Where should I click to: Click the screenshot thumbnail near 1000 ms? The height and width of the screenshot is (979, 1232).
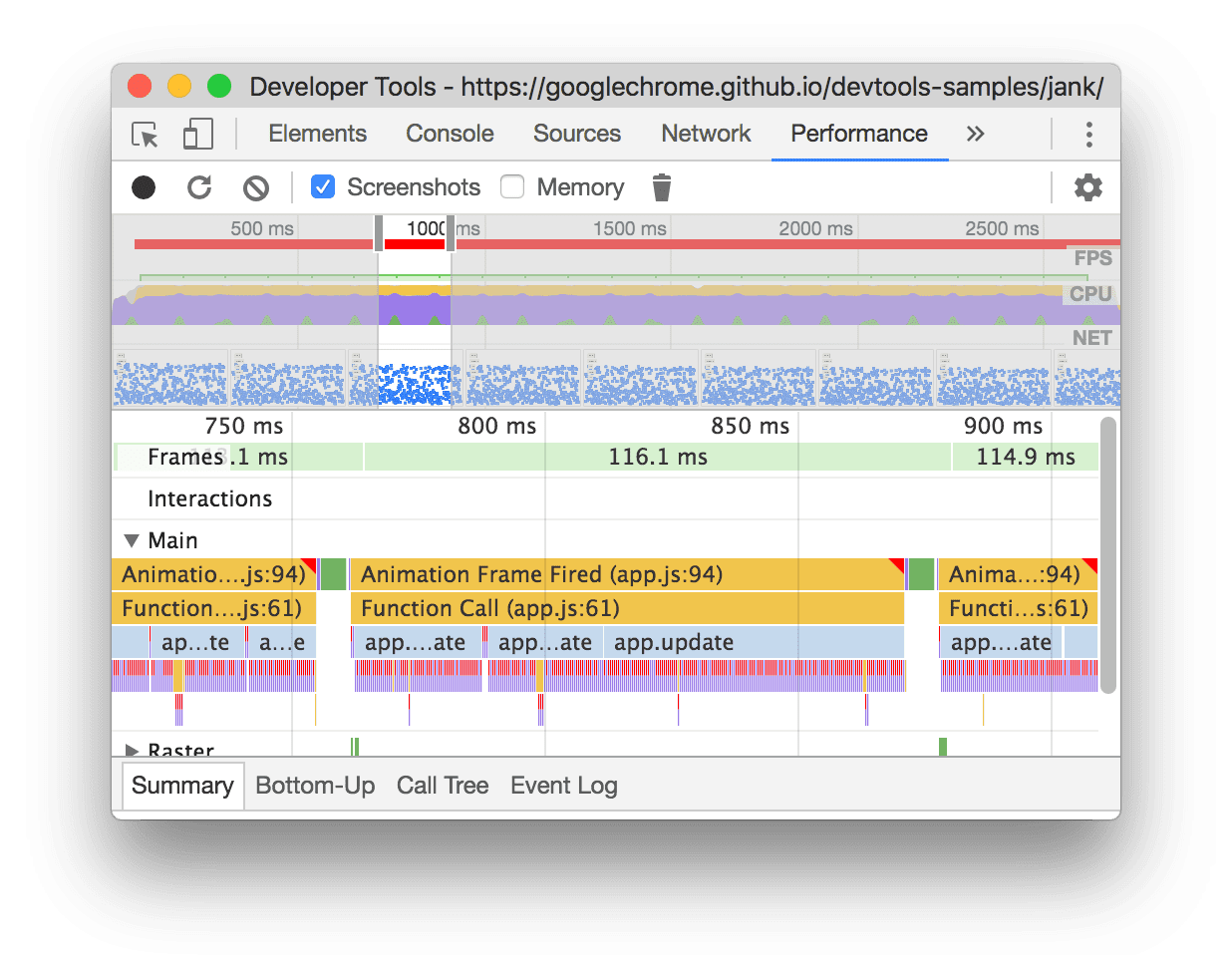tap(414, 379)
